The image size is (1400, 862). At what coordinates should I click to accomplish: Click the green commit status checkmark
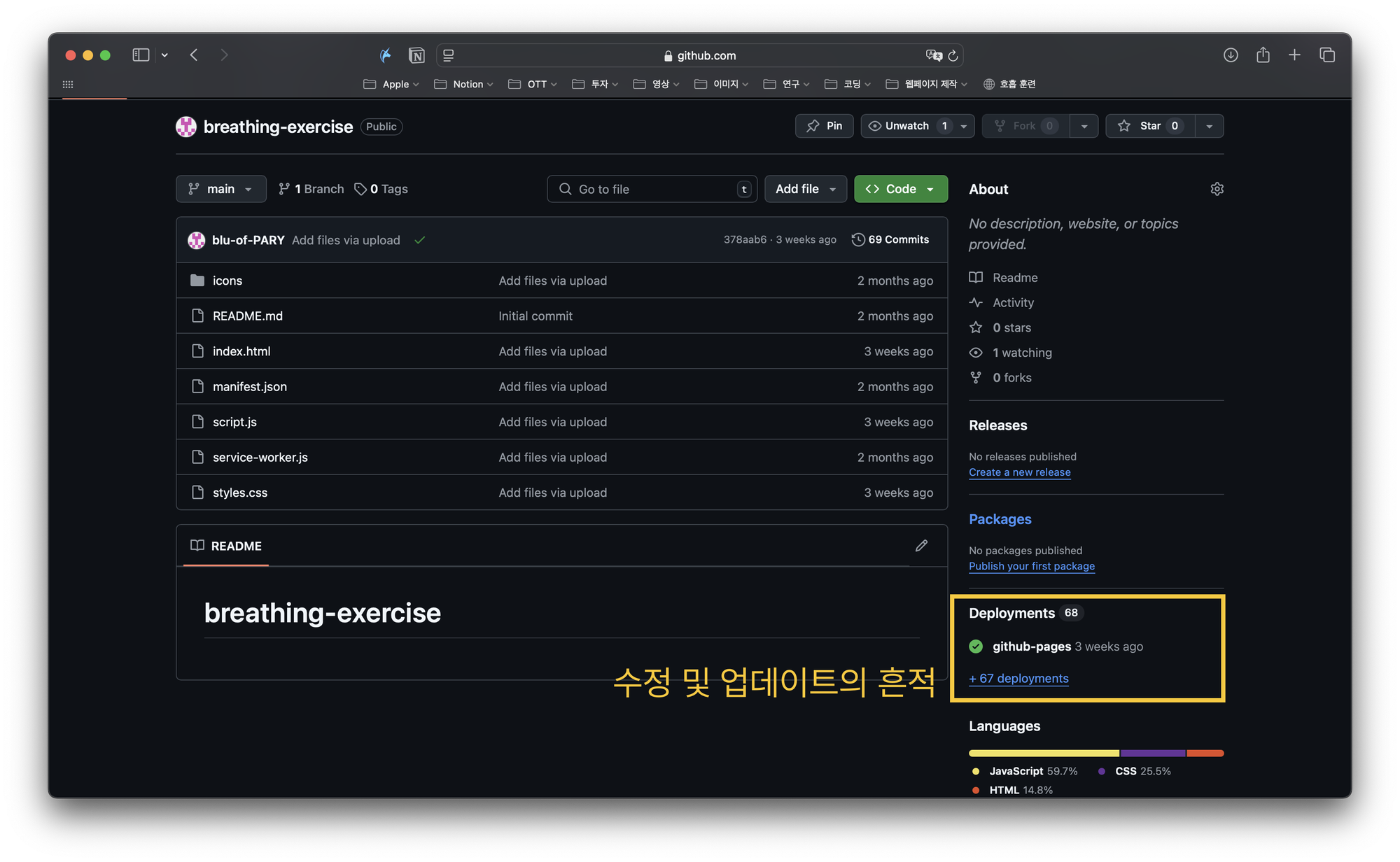(419, 240)
